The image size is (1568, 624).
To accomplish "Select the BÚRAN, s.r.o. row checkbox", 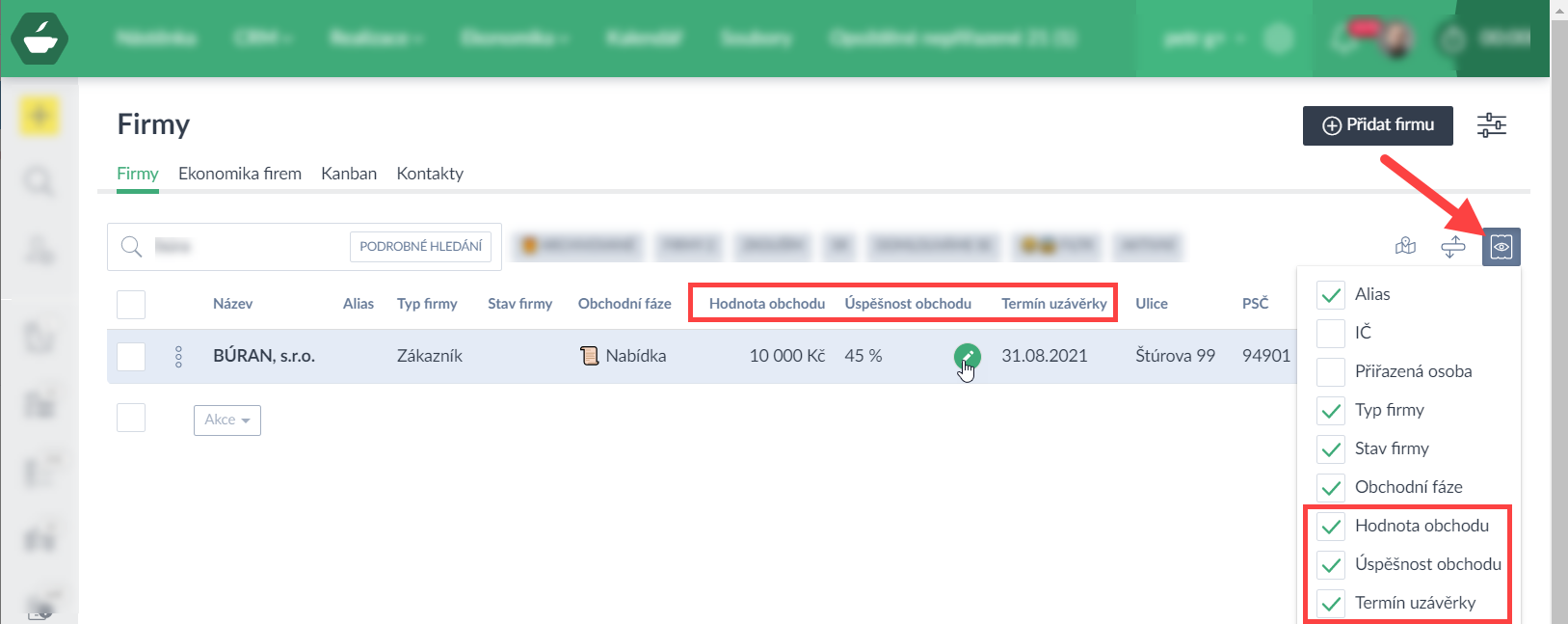I will [x=131, y=357].
